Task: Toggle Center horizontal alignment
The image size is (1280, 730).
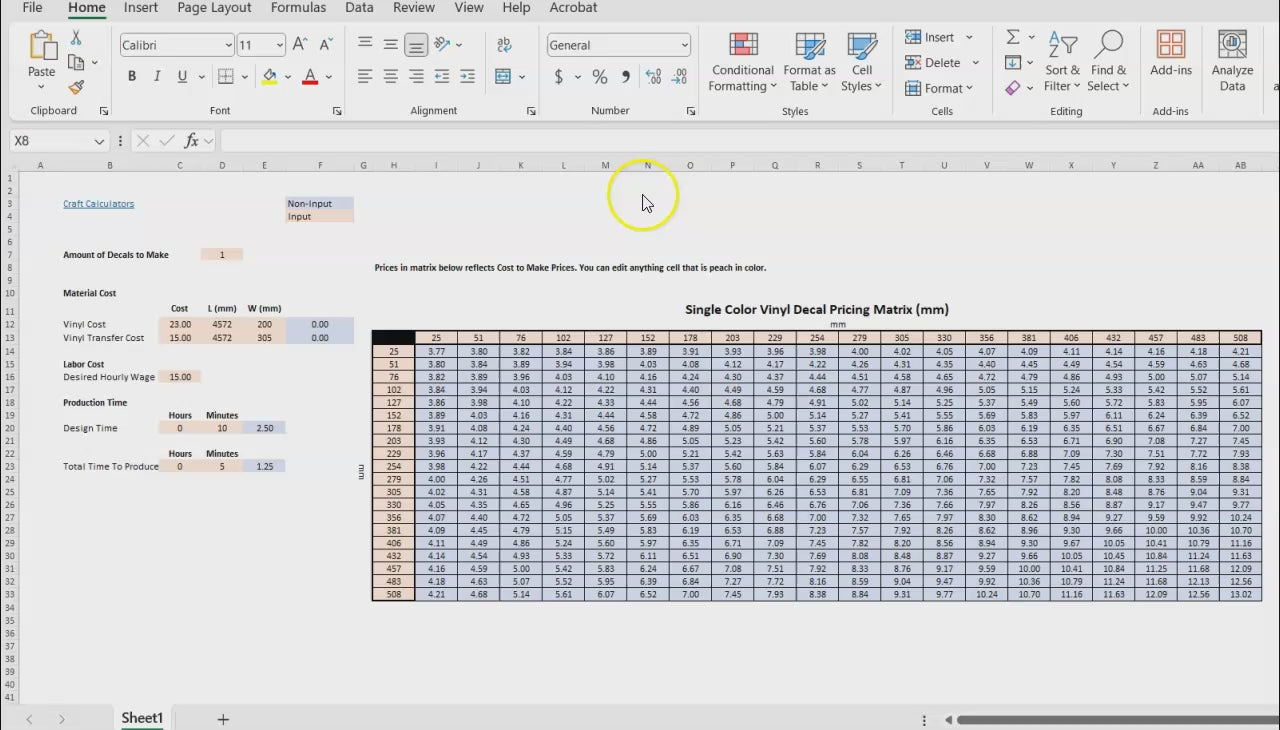Action: pos(390,77)
